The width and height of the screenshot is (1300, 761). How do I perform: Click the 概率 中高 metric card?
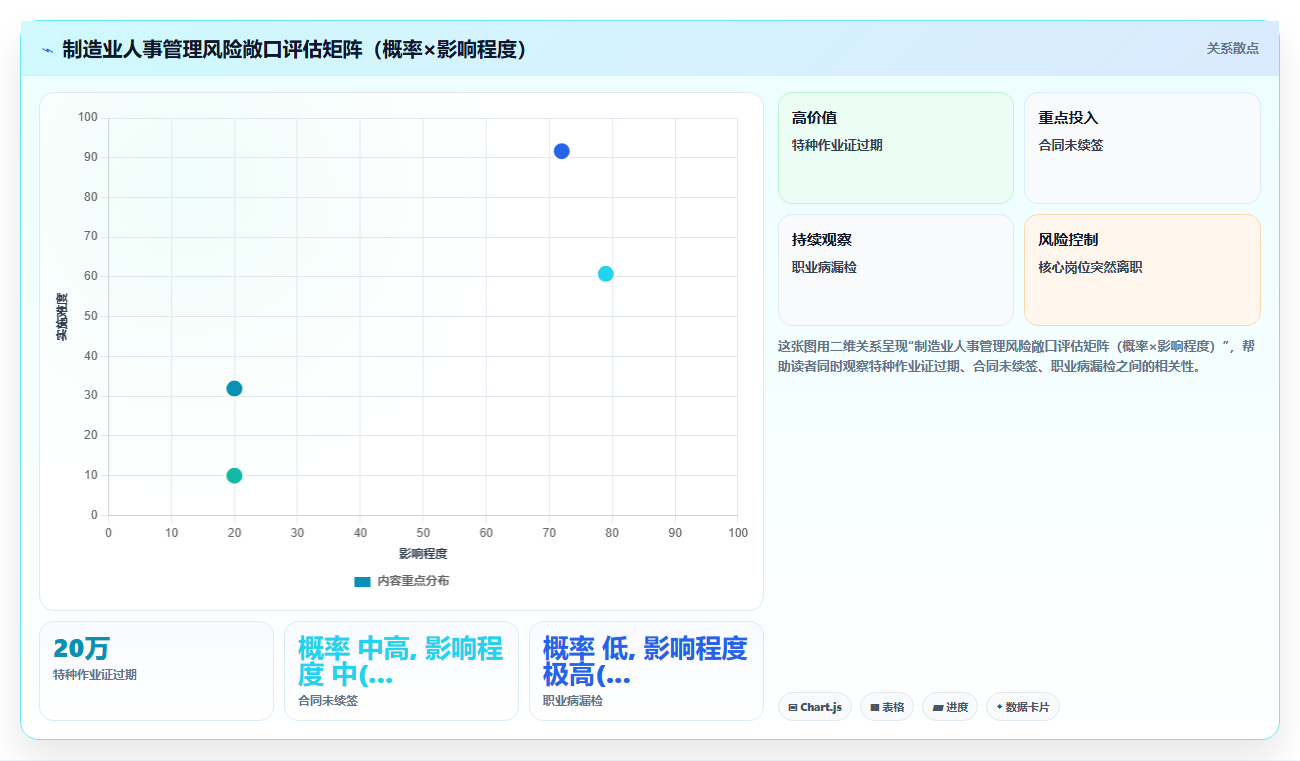(401, 671)
